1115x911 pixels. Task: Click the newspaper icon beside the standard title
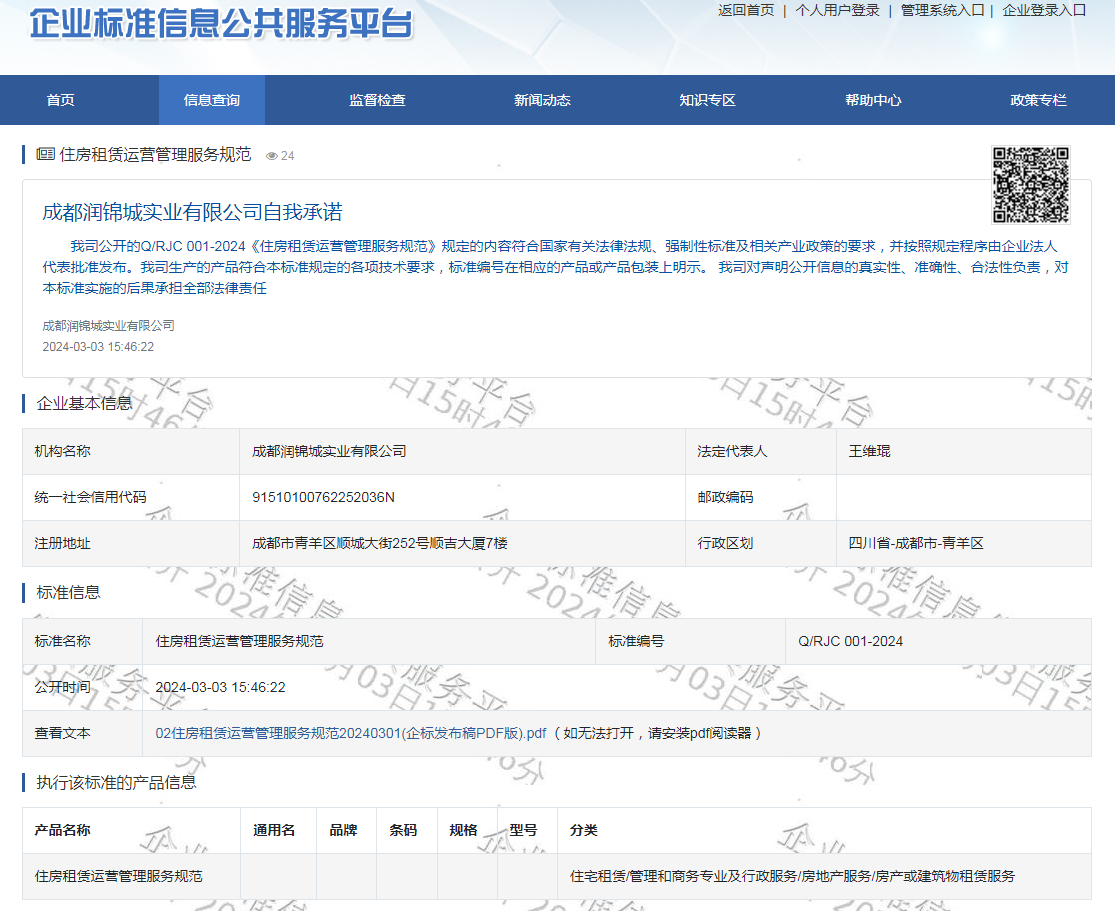[x=45, y=154]
